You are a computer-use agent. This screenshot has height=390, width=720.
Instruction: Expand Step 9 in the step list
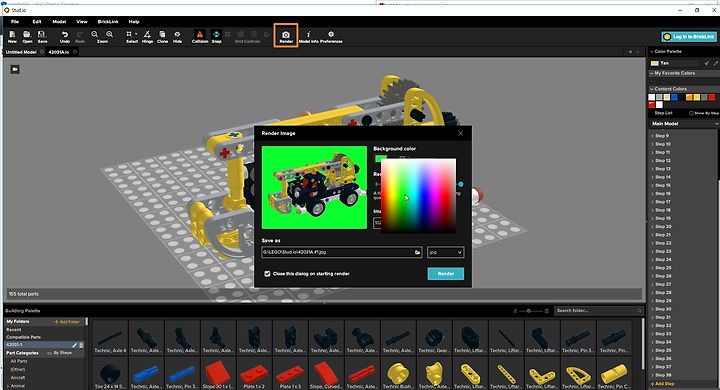[x=652, y=136]
